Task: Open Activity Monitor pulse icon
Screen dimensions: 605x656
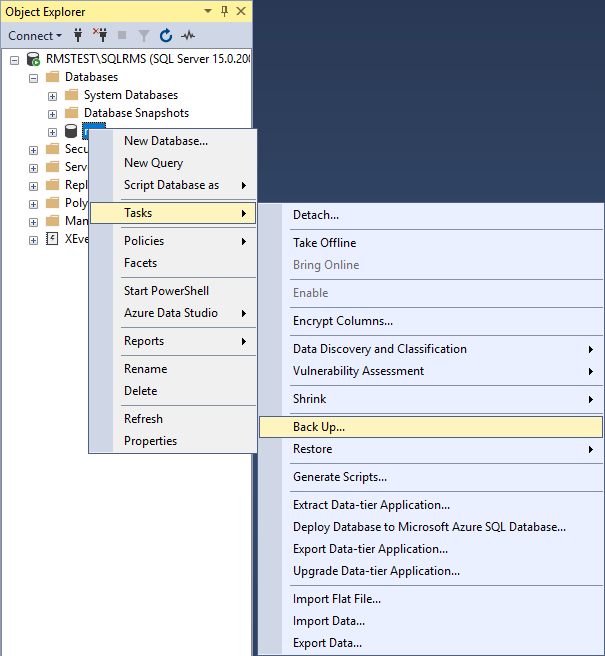Action: [x=188, y=36]
